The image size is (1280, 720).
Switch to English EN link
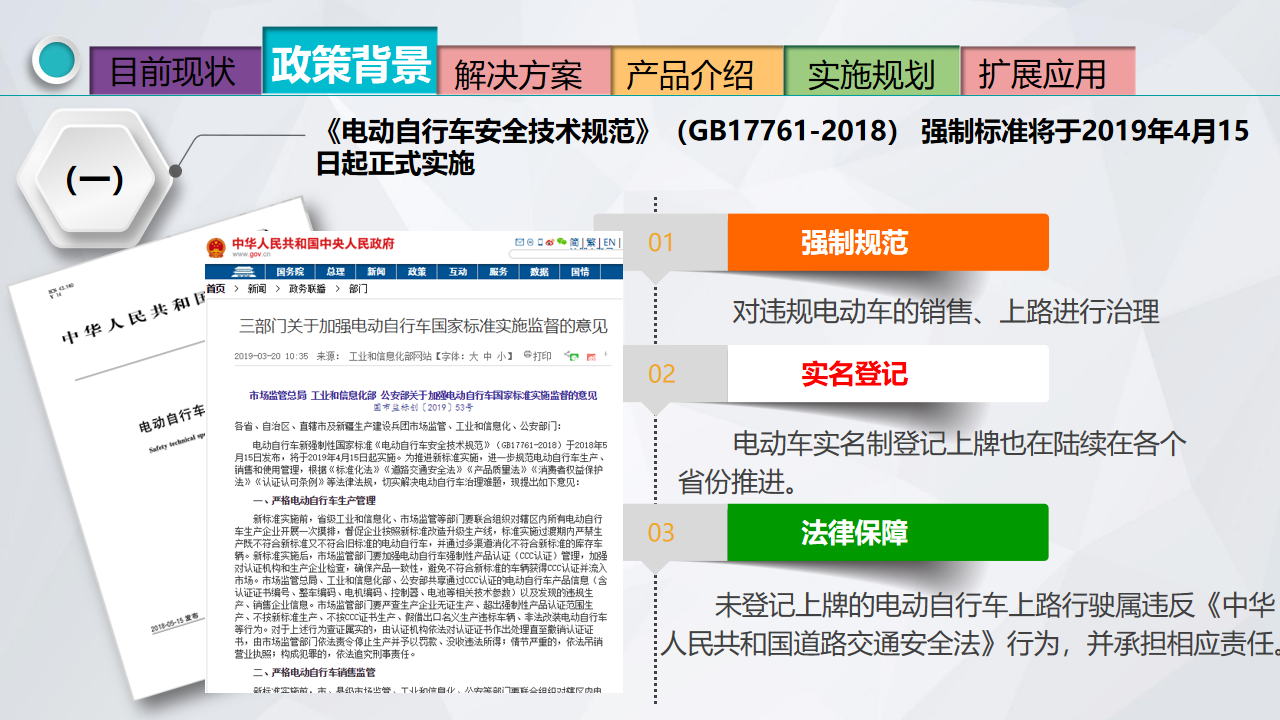pos(609,243)
